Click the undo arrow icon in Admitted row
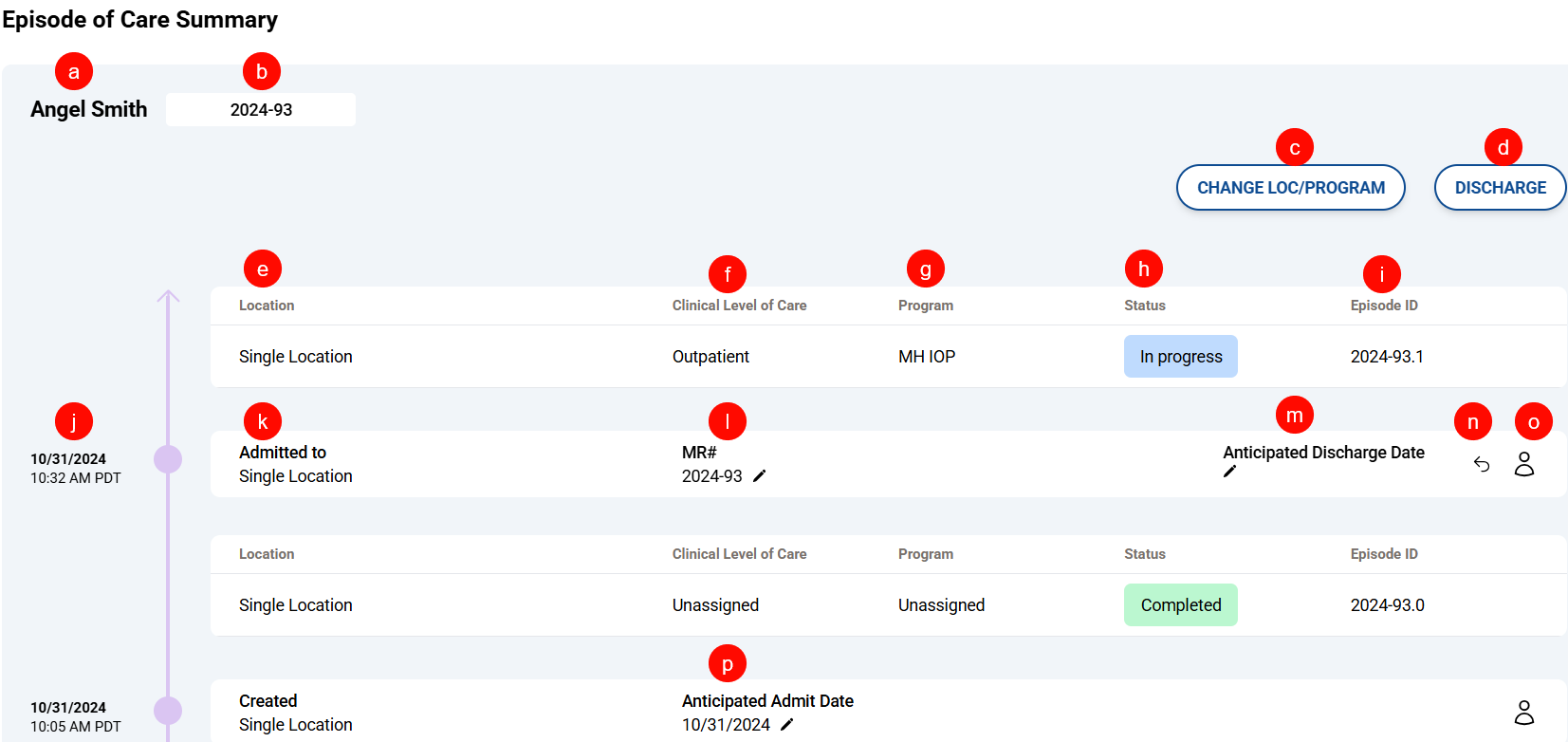The width and height of the screenshot is (1568, 742). 1482,464
